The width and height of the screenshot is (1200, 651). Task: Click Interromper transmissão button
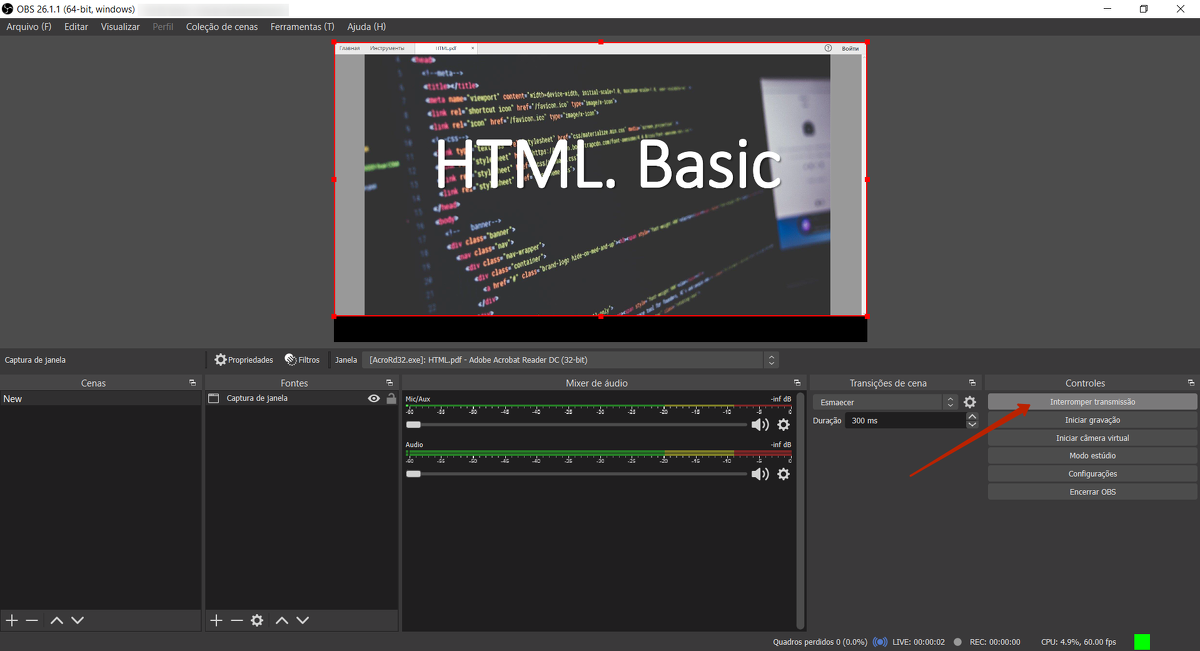(1092, 402)
